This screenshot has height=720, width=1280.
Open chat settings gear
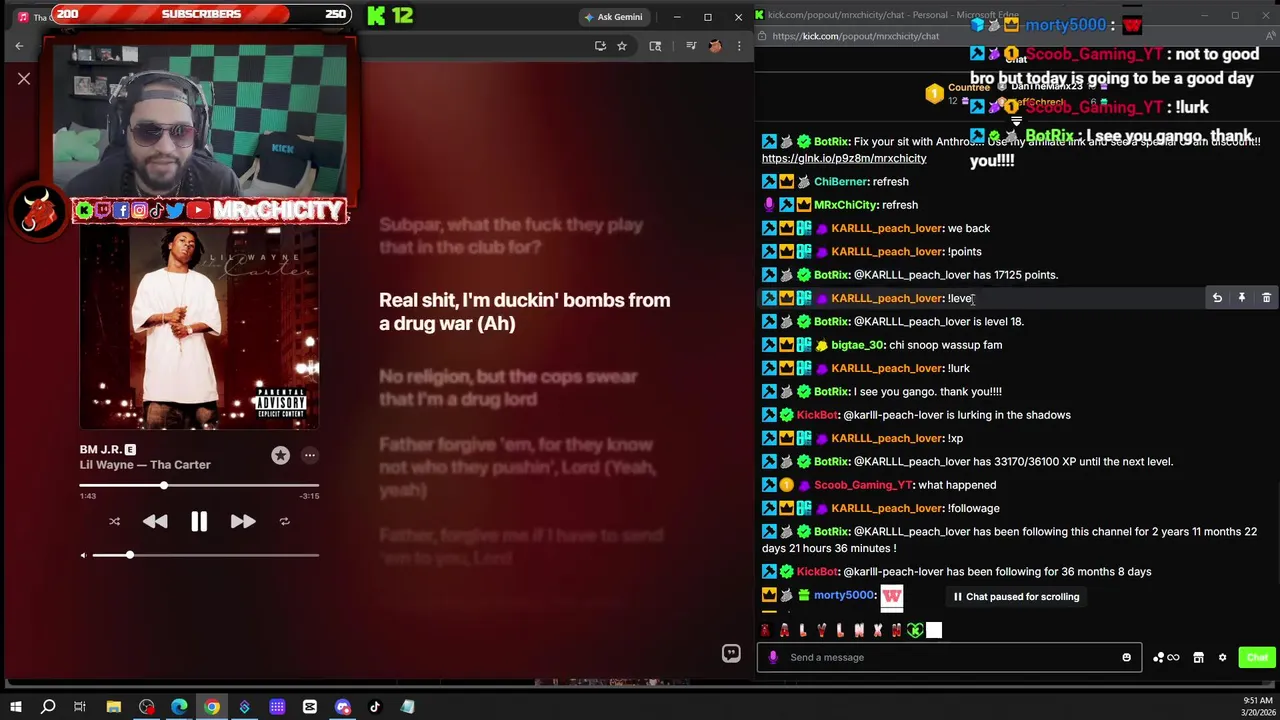coord(1222,657)
